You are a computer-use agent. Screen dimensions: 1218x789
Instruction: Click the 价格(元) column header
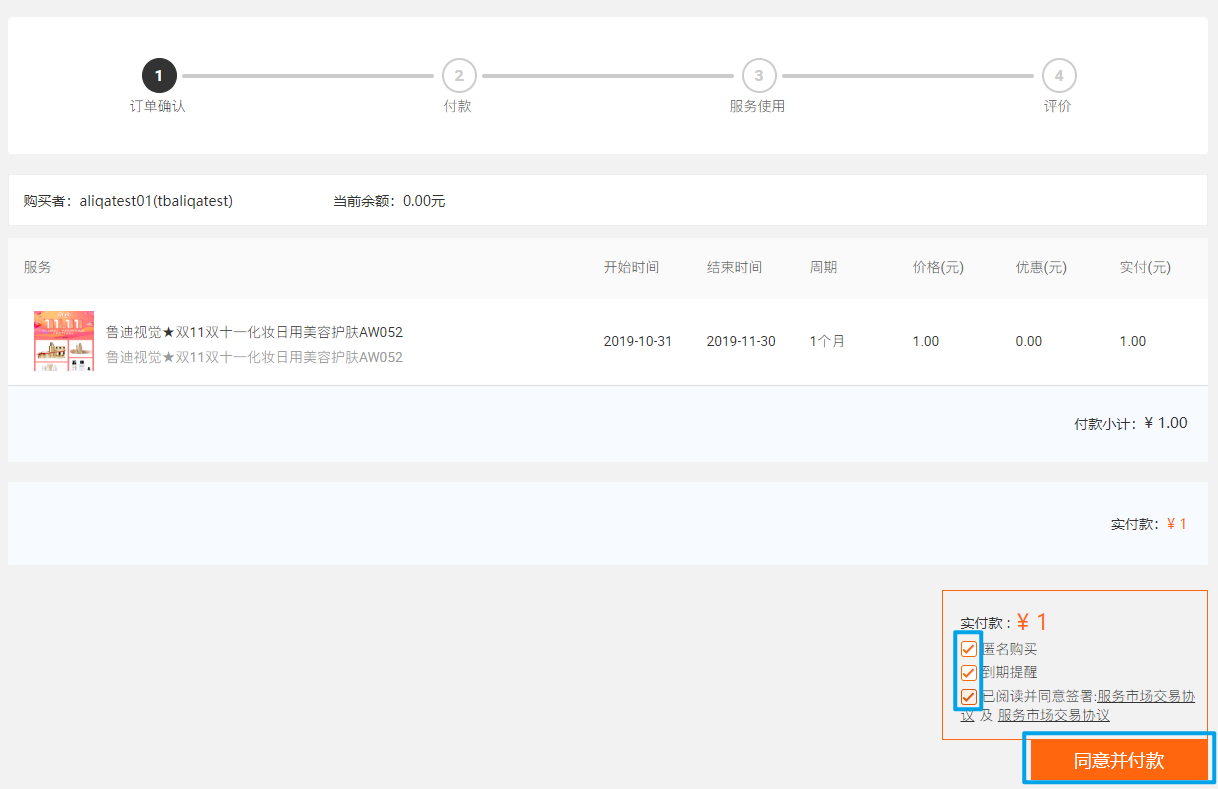[x=938, y=267]
